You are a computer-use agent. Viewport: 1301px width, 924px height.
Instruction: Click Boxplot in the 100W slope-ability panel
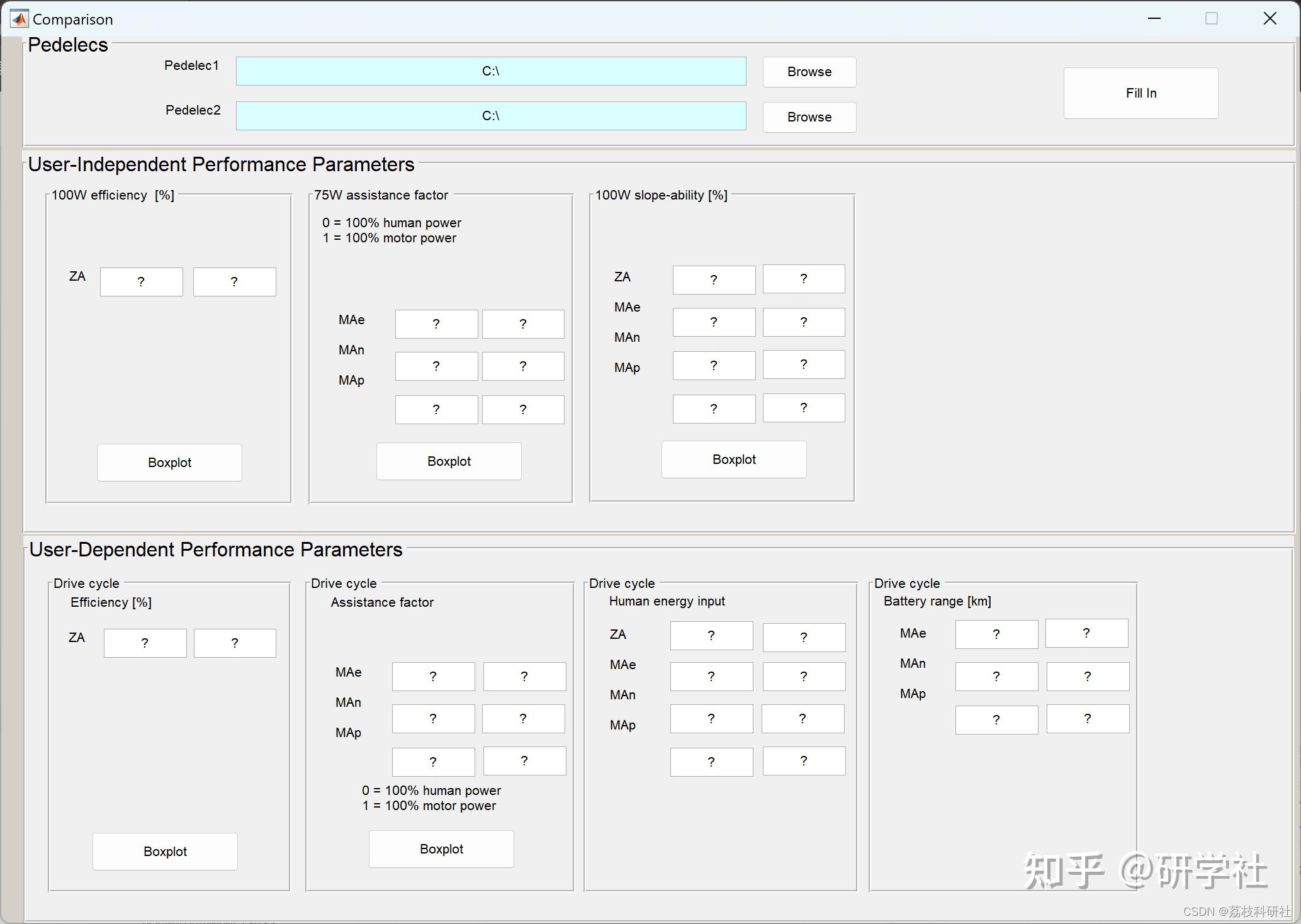(x=733, y=459)
